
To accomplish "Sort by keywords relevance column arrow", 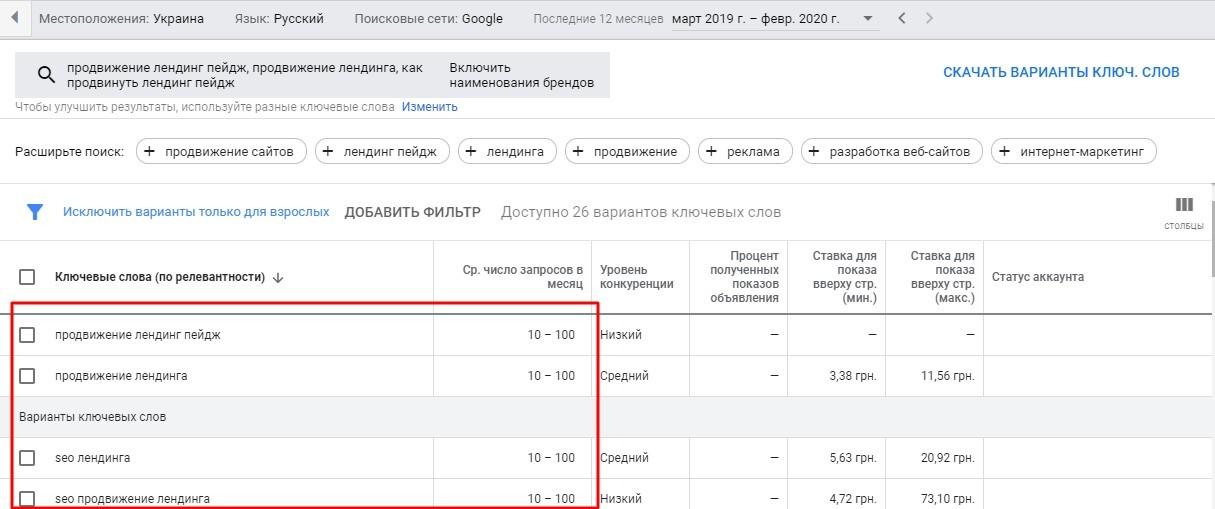I will 278,278.
